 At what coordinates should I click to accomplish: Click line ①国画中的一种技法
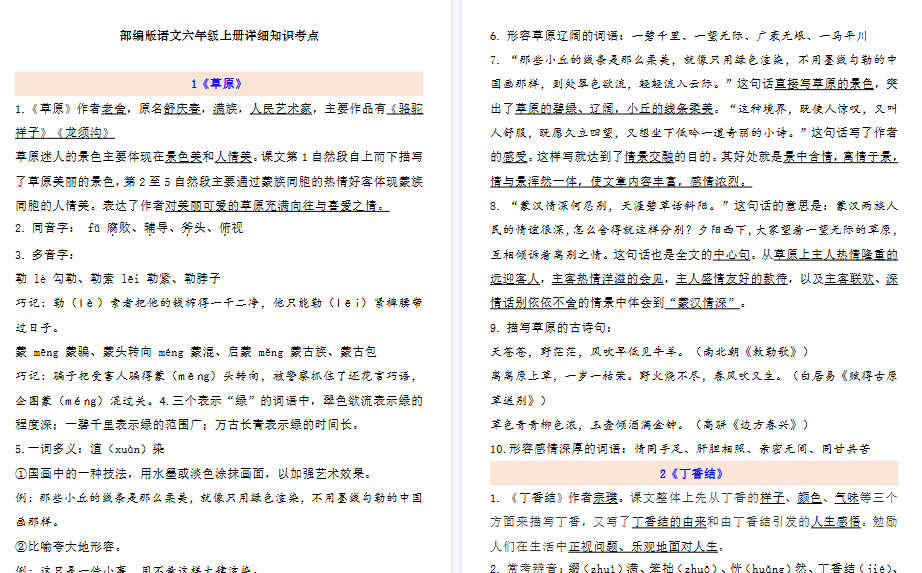point(193,474)
